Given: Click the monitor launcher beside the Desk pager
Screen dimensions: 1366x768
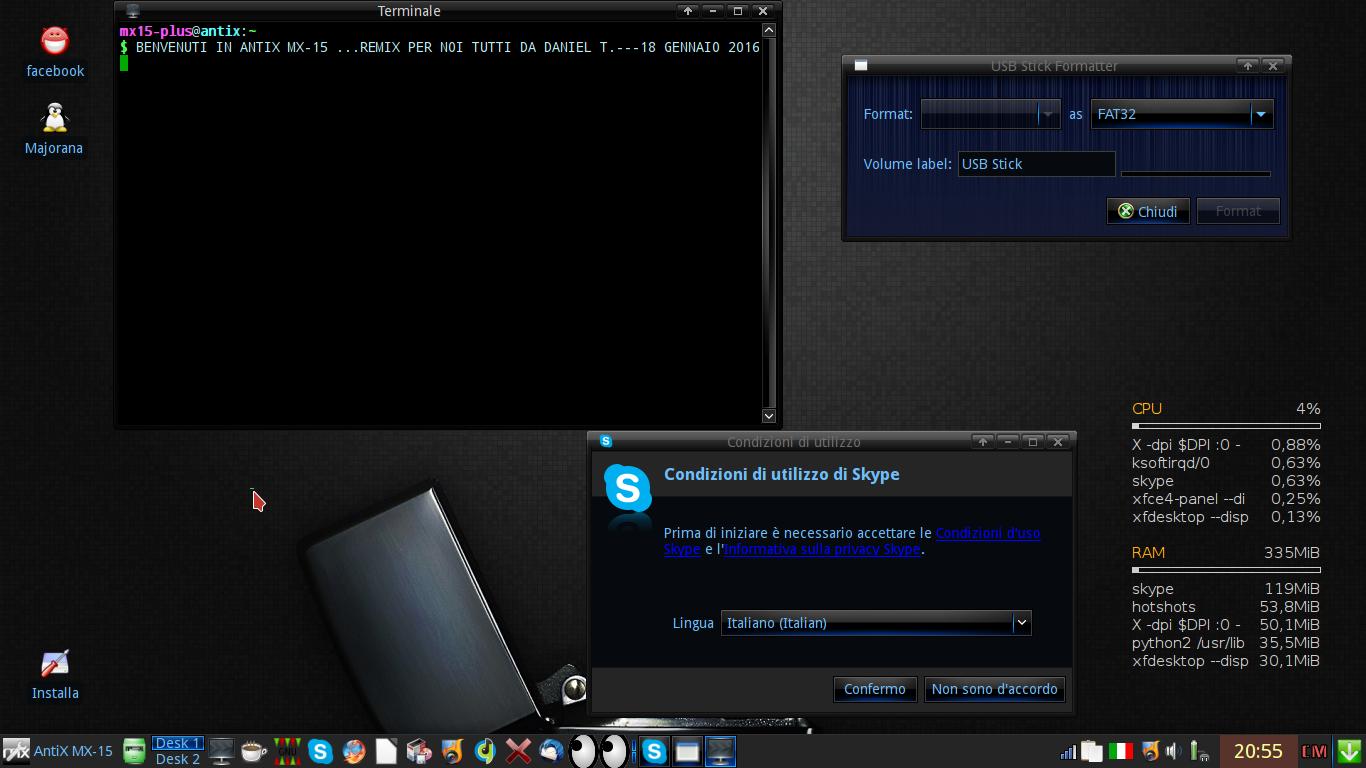Looking at the screenshot, I should tap(221, 751).
